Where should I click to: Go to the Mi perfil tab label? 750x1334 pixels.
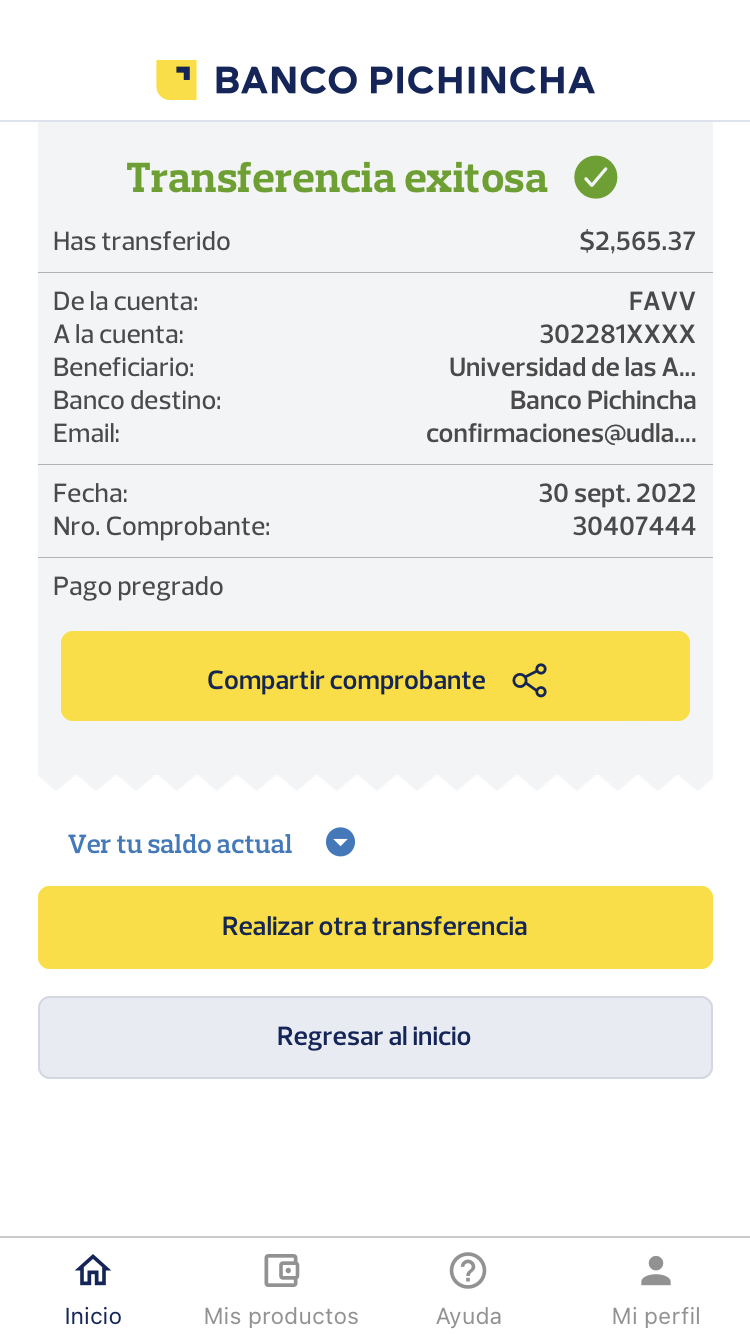click(656, 1315)
